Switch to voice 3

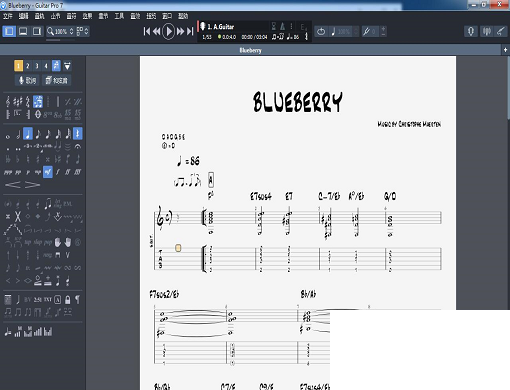[x=37, y=66]
